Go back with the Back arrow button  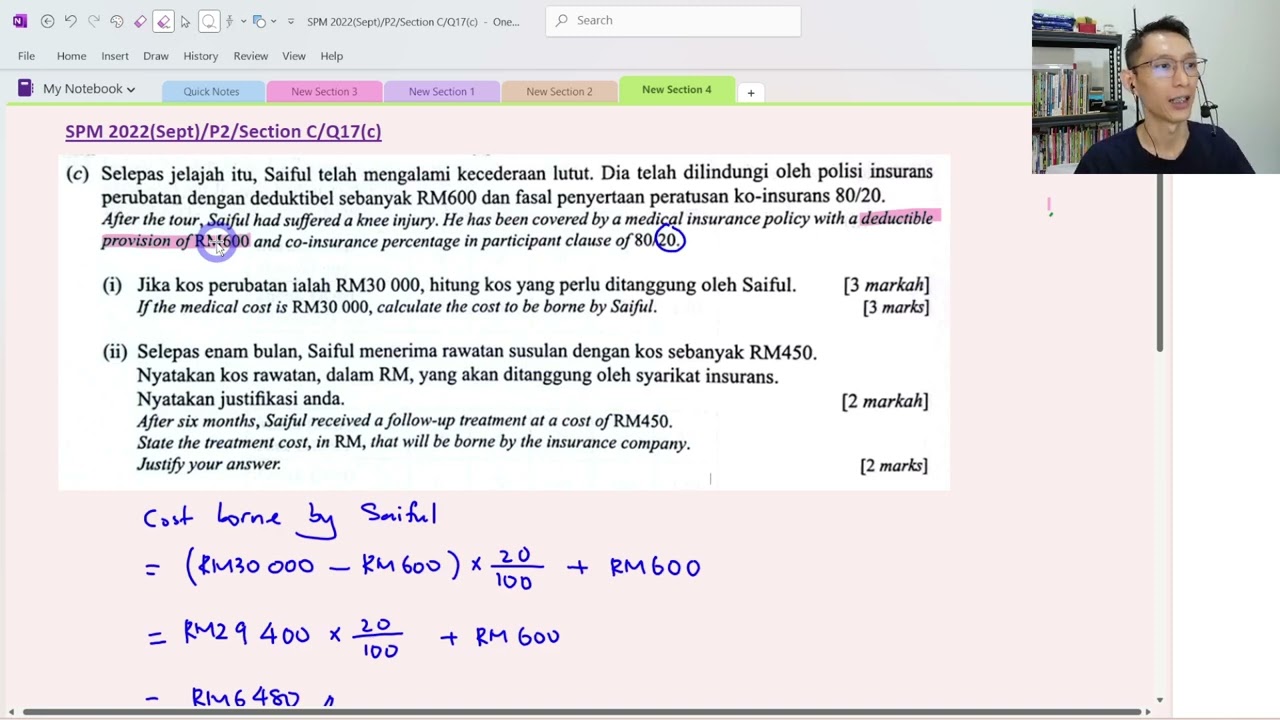click(x=47, y=21)
